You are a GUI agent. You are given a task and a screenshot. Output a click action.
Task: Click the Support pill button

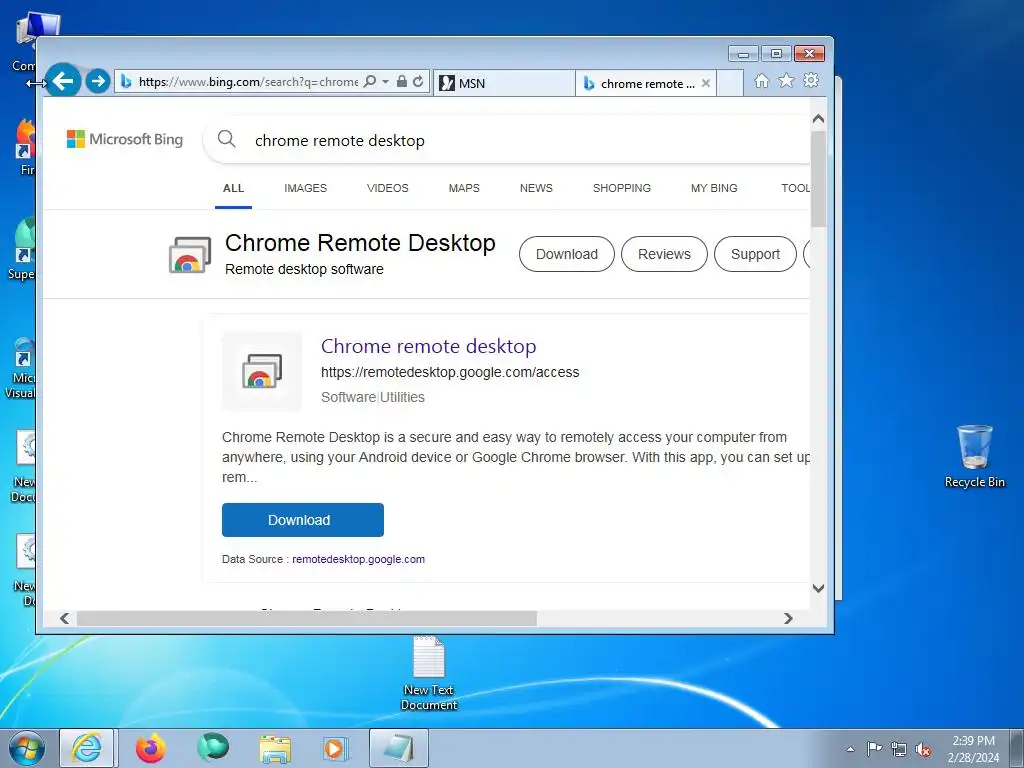tap(756, 254)
